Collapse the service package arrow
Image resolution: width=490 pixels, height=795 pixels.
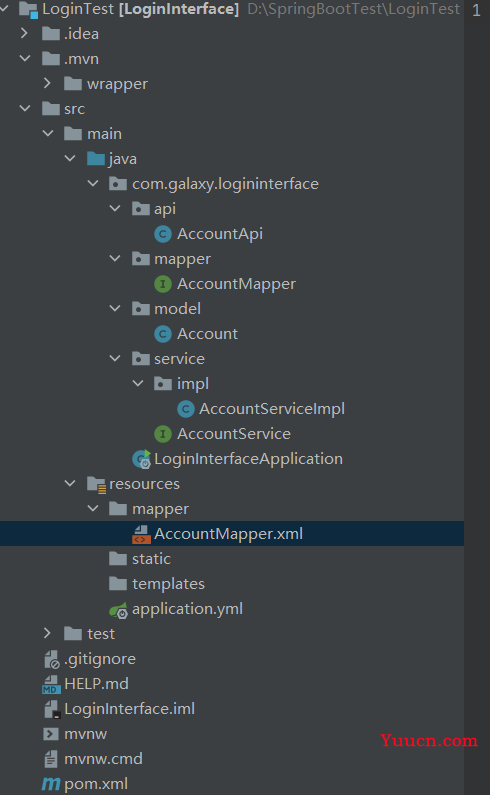pos(115,358)
